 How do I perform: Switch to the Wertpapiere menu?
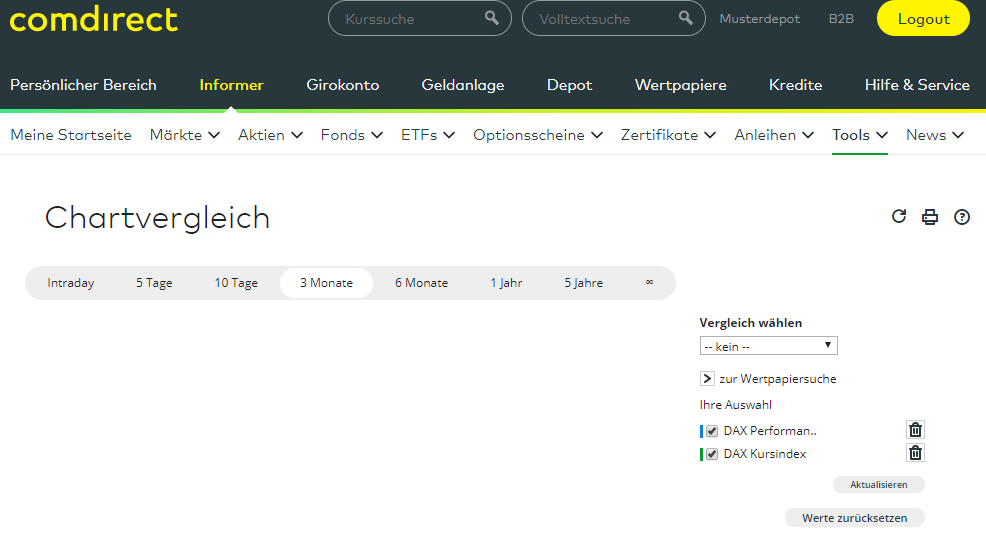click(x=680, y=85)
